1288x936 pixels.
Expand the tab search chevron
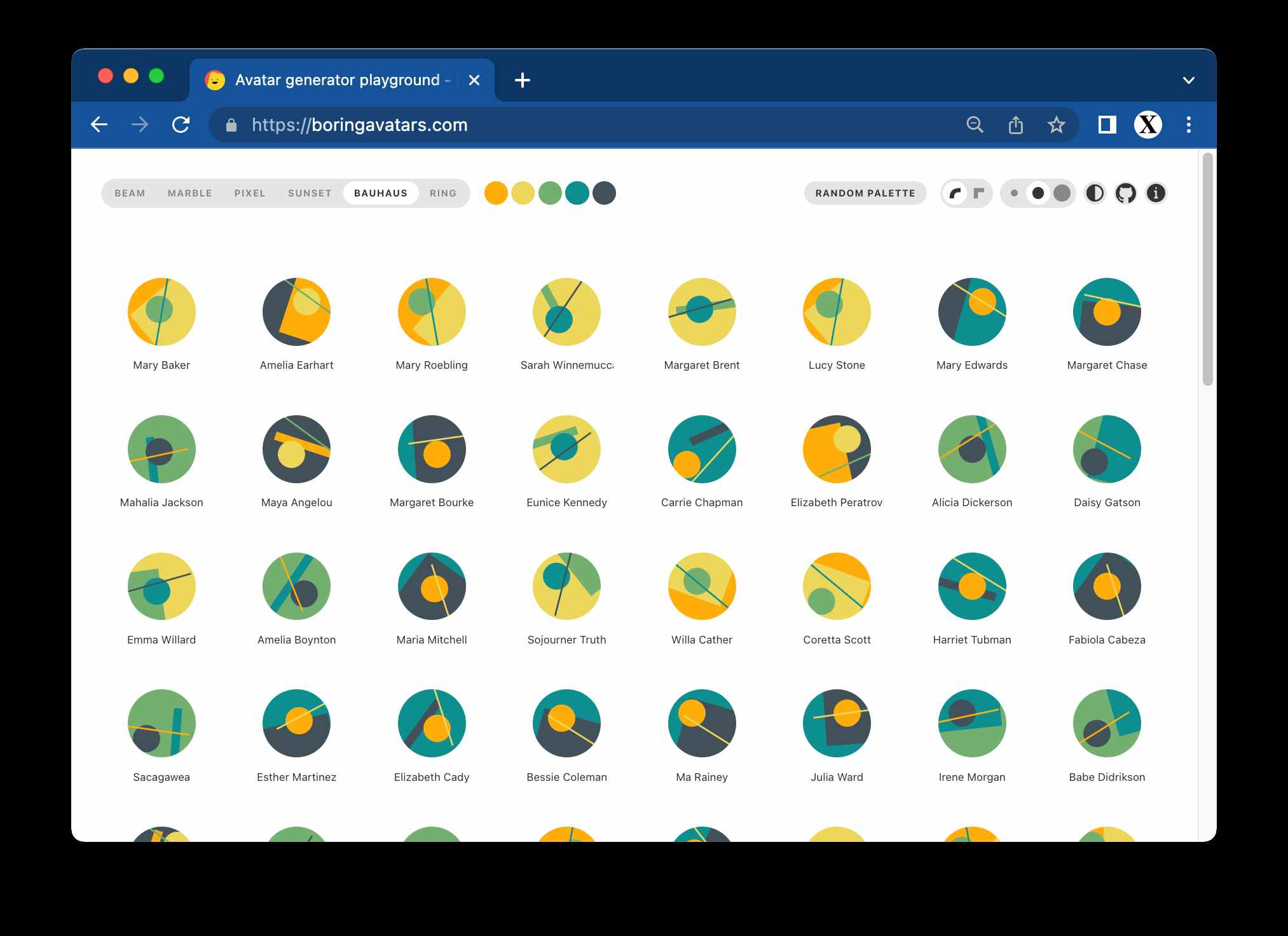click(x=1188, y=81)
